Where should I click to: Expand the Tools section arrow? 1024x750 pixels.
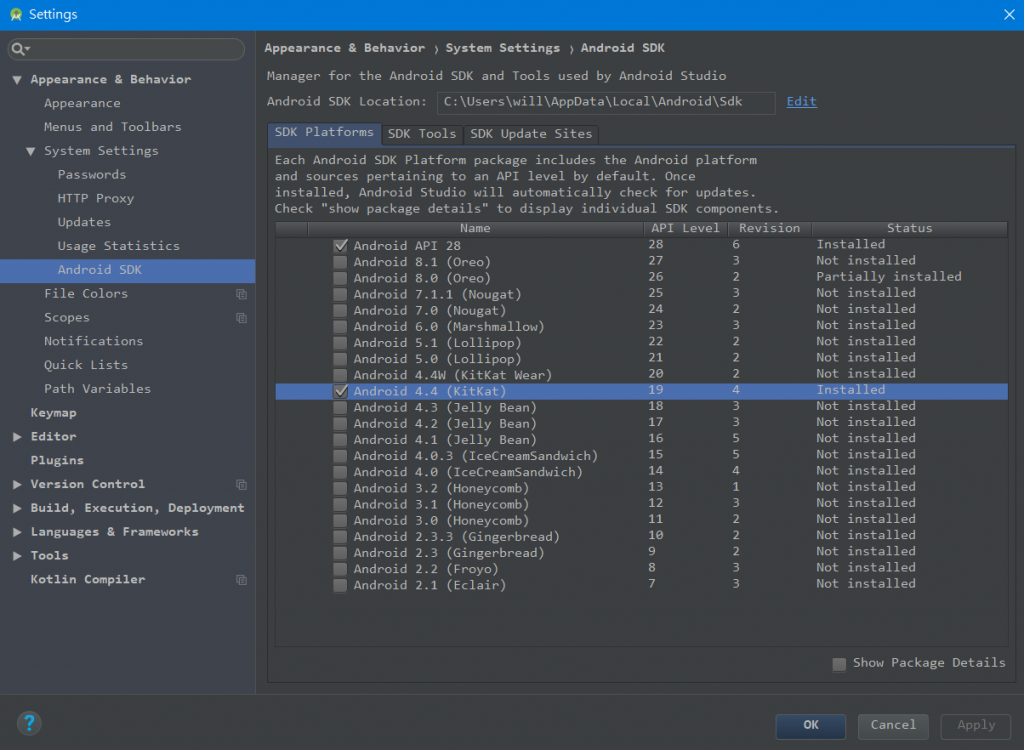pos(17,555)
